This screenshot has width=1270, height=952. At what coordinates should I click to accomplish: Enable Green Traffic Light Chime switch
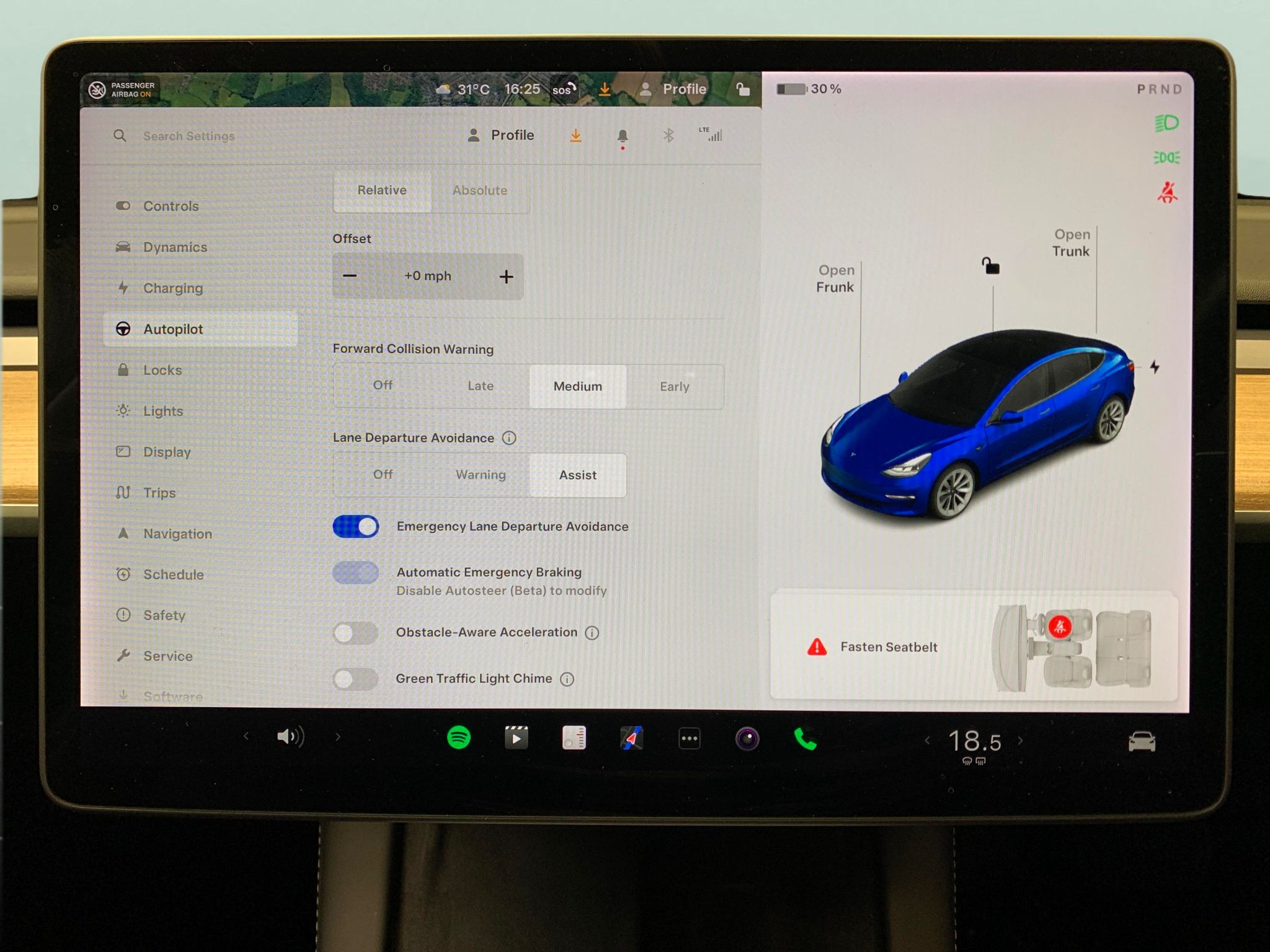pos(356,679)
